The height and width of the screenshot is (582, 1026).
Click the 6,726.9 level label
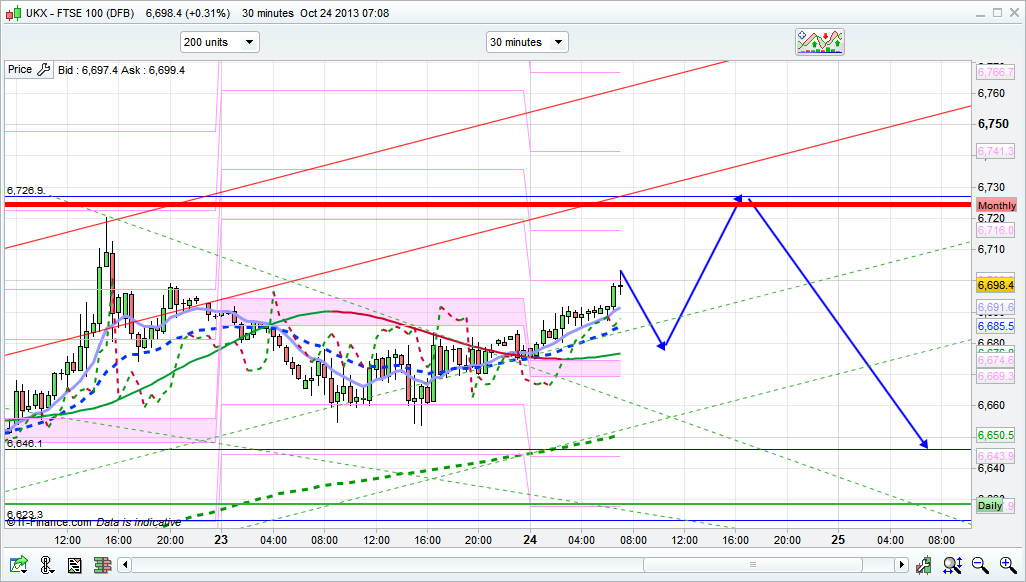pyautogui.click(x=25, y=190)
